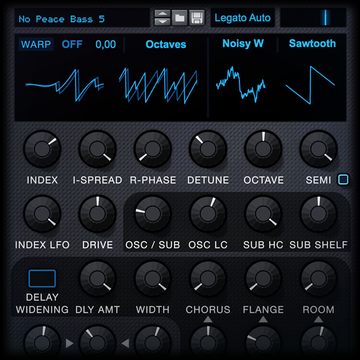
Task: Step presets with the up/down arrows
Action: click(x=162, y=18)
